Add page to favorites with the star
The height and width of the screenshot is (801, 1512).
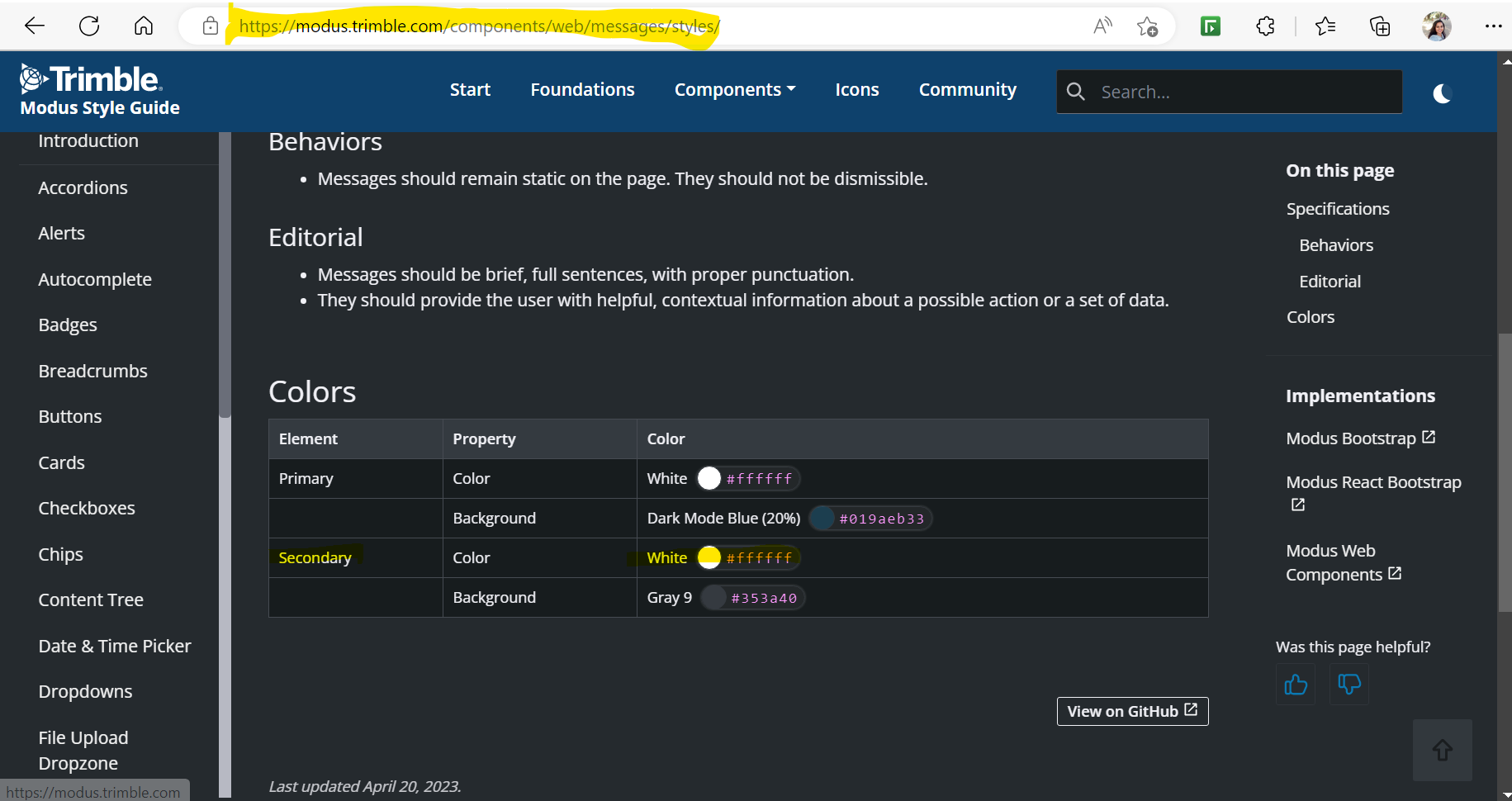(1148, 26)
